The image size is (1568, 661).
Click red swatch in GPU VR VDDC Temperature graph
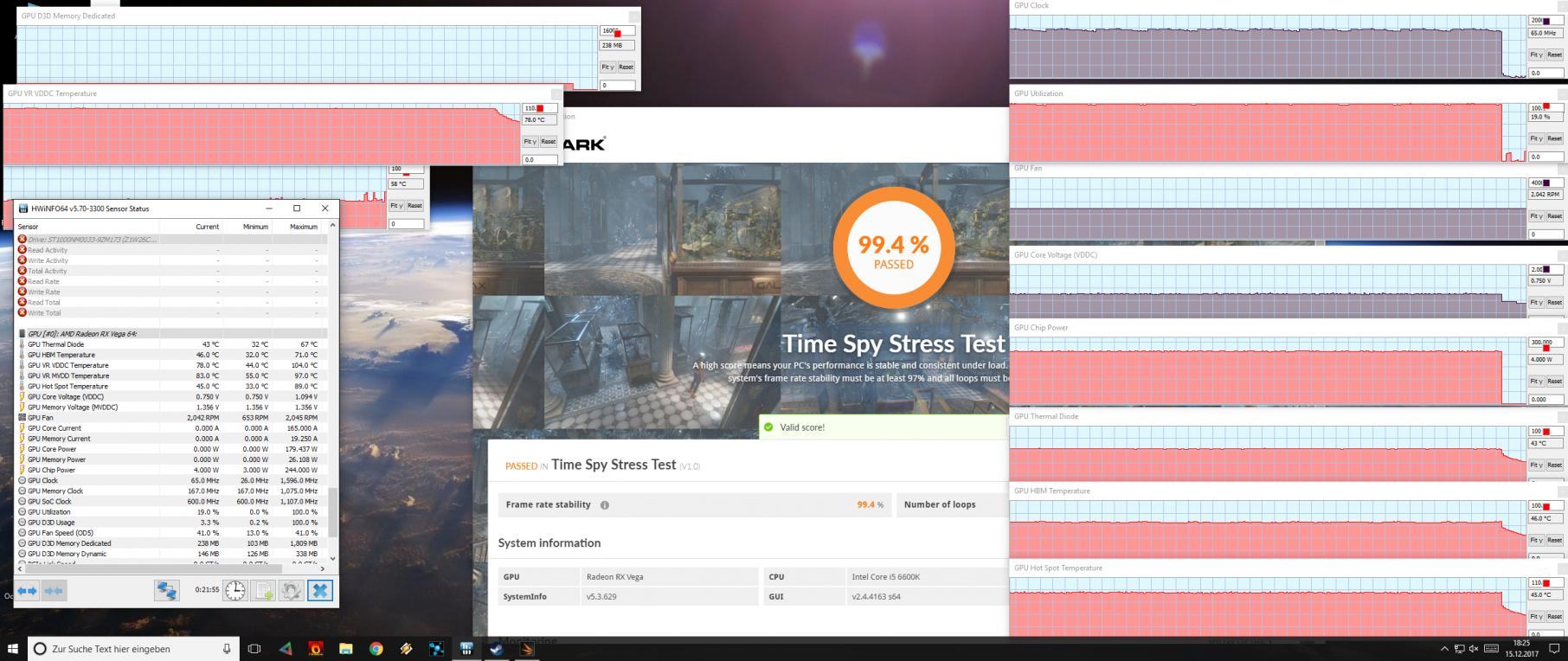point(540,108)
